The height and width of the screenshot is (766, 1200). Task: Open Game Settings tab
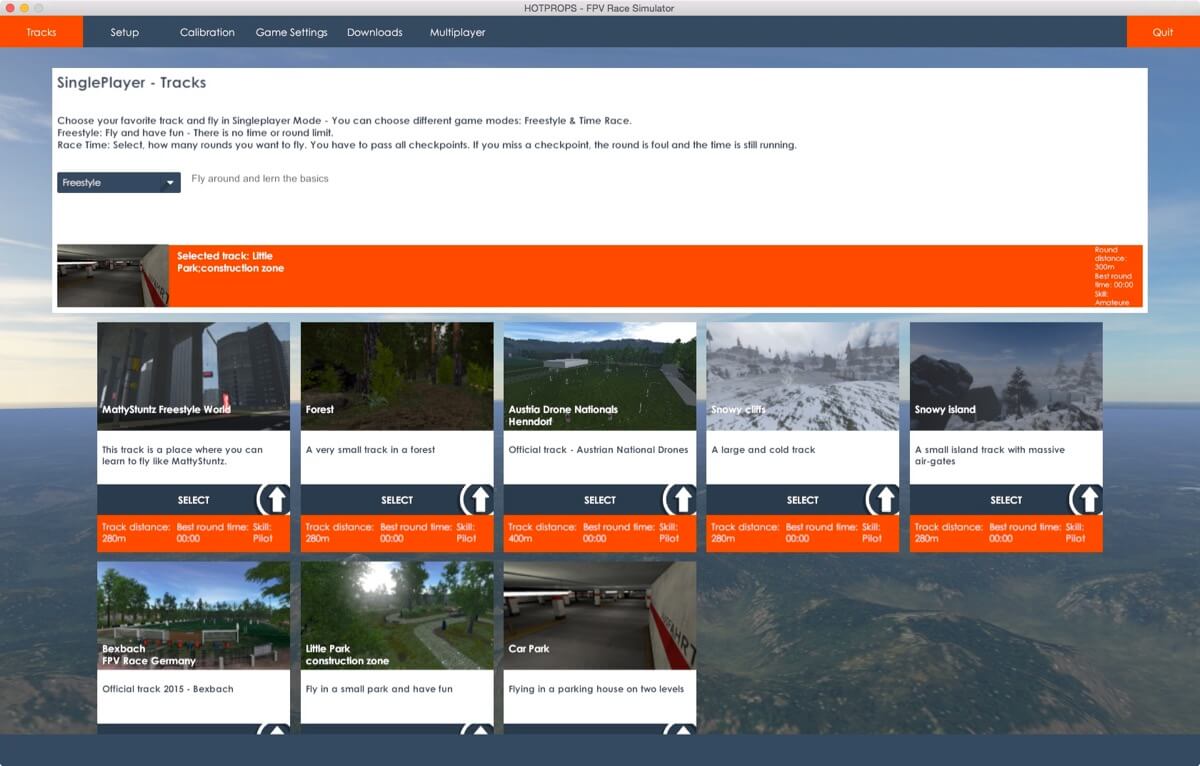tap(291, 32)
